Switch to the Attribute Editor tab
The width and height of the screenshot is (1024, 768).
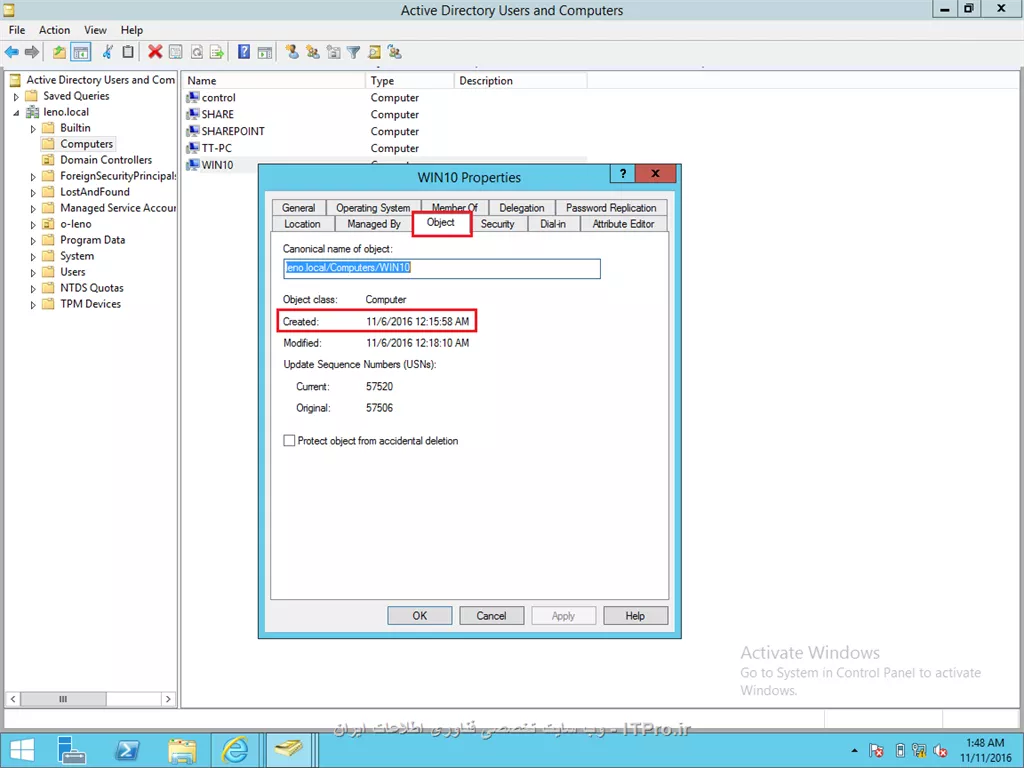(x=623, y=224)
